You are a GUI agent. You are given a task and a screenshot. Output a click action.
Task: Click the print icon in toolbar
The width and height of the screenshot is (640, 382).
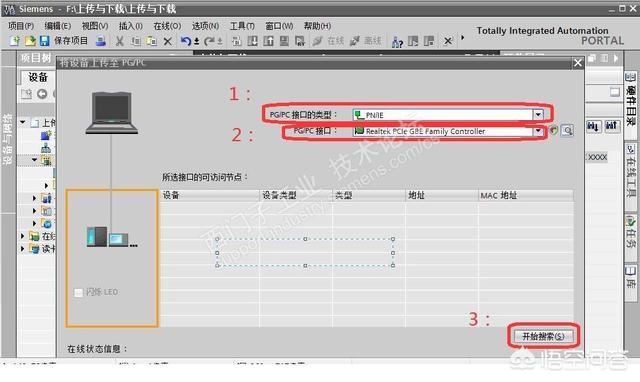pos(100,41)
